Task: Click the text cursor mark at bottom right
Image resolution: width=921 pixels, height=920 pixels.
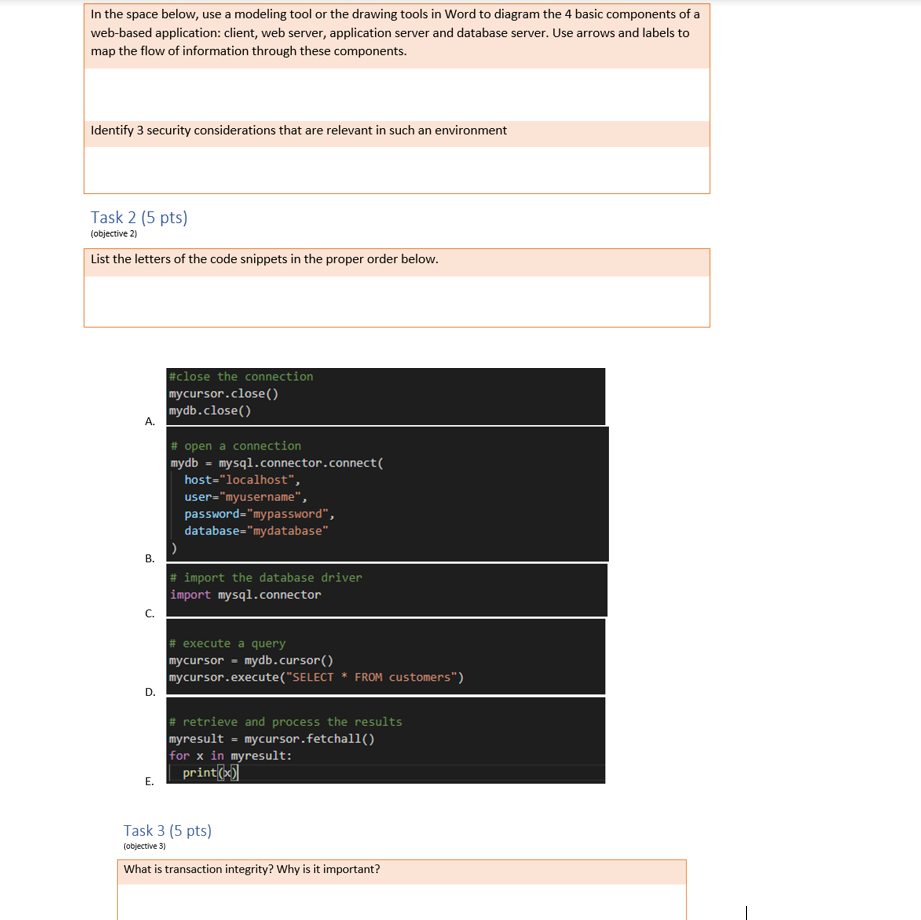Action: coord(746,912)
